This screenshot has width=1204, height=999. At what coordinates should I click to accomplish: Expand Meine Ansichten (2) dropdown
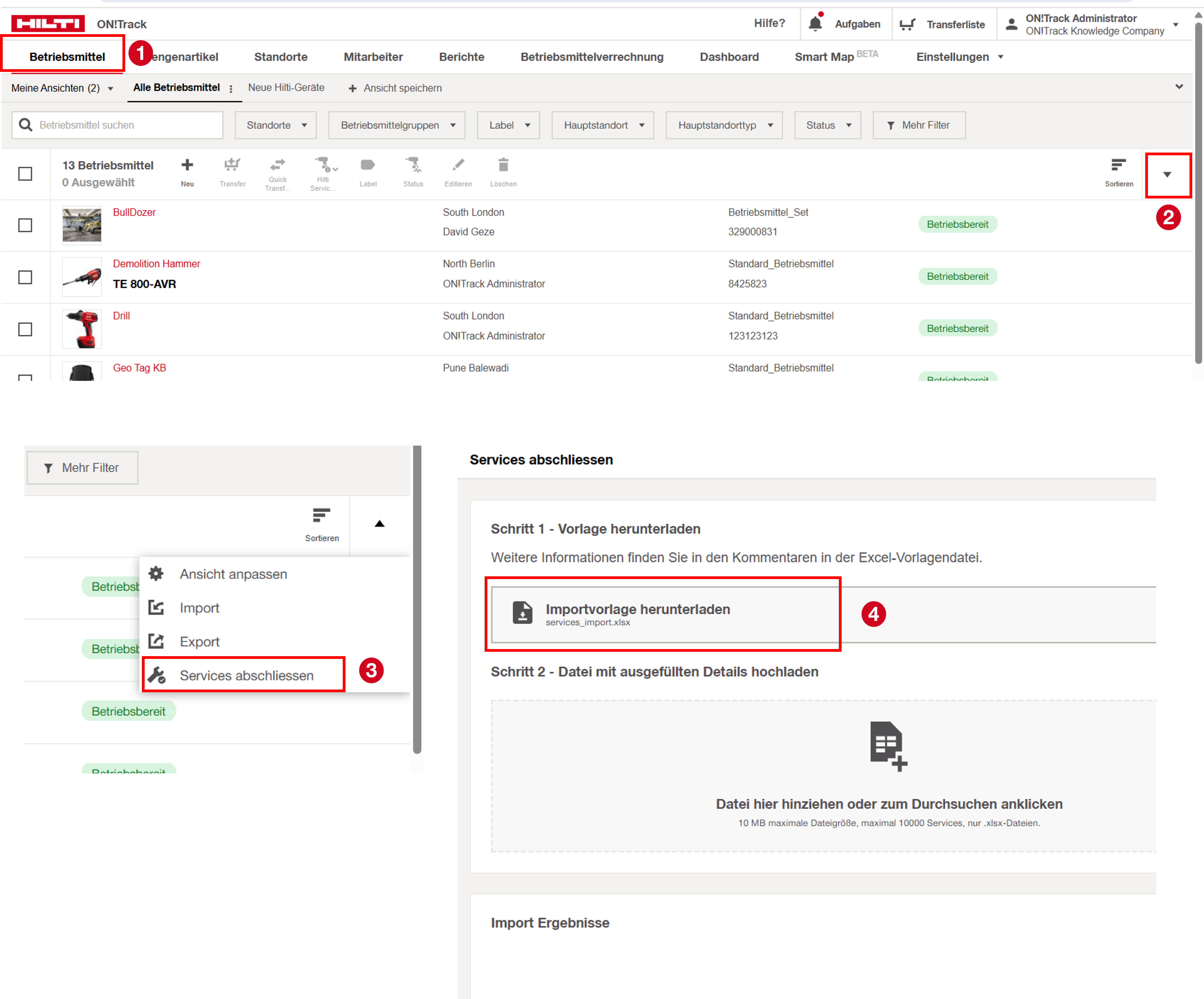tap(62, 88)
